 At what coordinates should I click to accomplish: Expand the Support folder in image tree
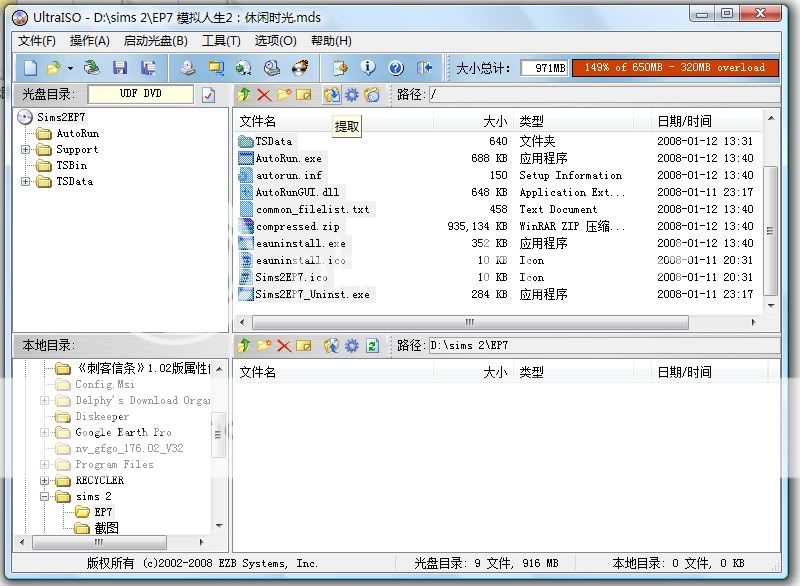click(25, 150)
